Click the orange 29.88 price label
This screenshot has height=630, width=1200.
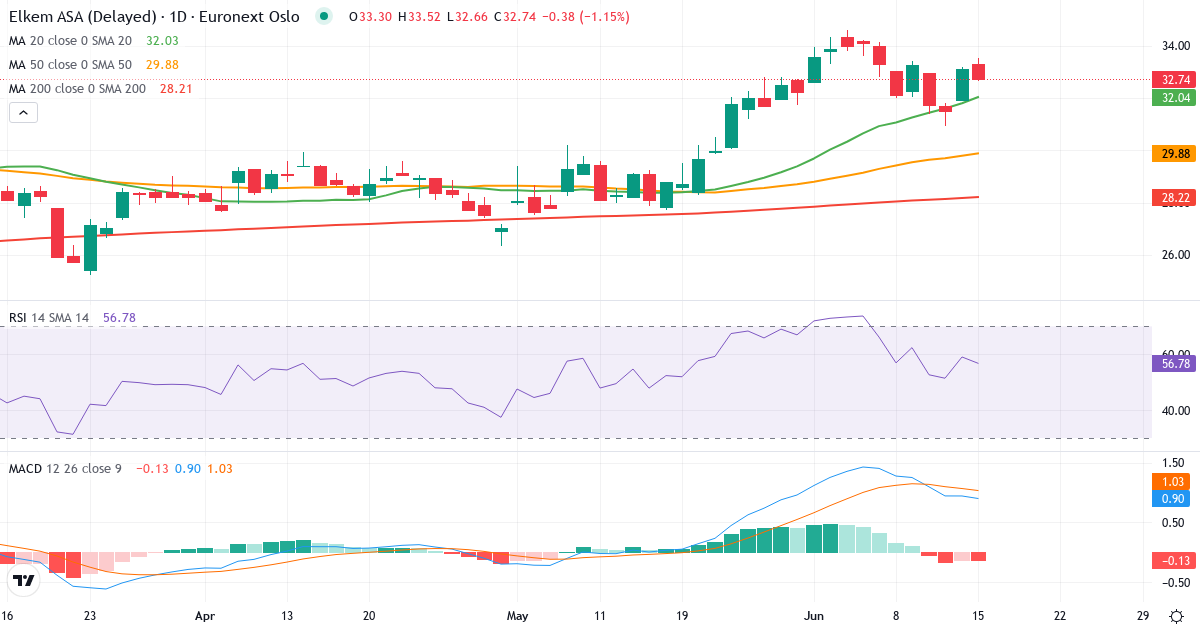pos(1172,153)
